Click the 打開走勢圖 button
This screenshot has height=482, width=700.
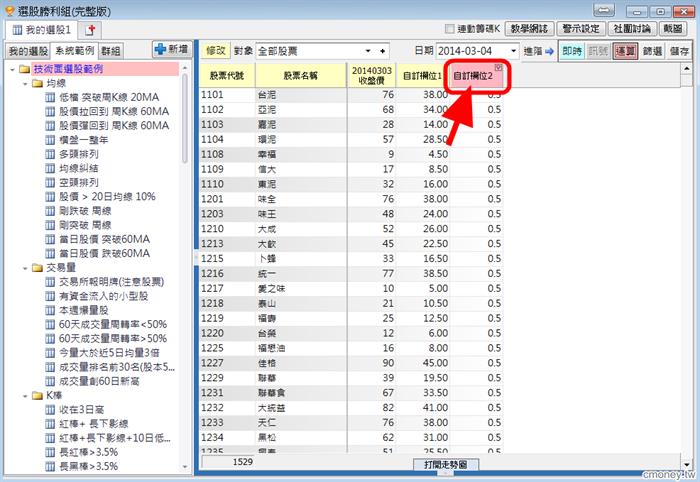(446, 465)
